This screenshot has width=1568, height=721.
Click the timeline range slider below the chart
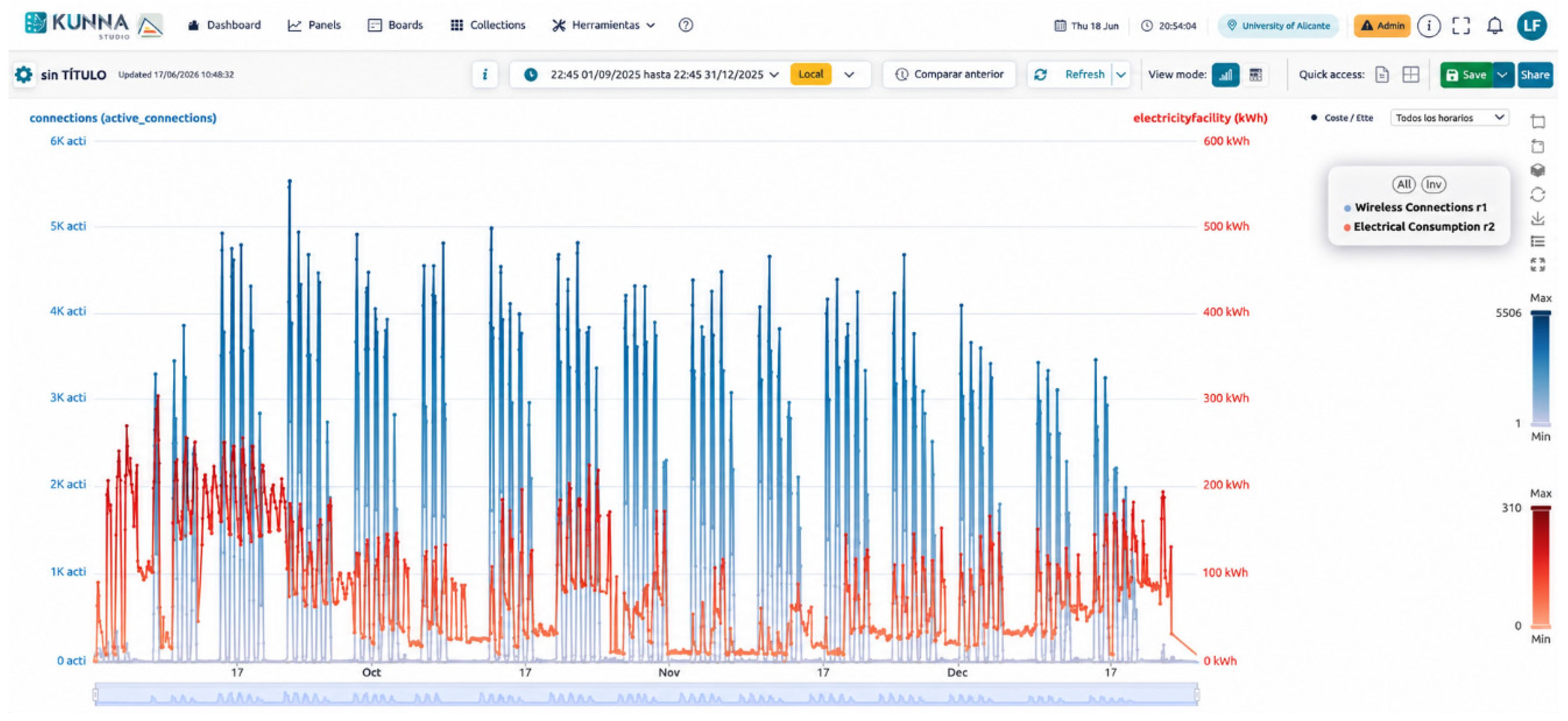click(646, 695)
